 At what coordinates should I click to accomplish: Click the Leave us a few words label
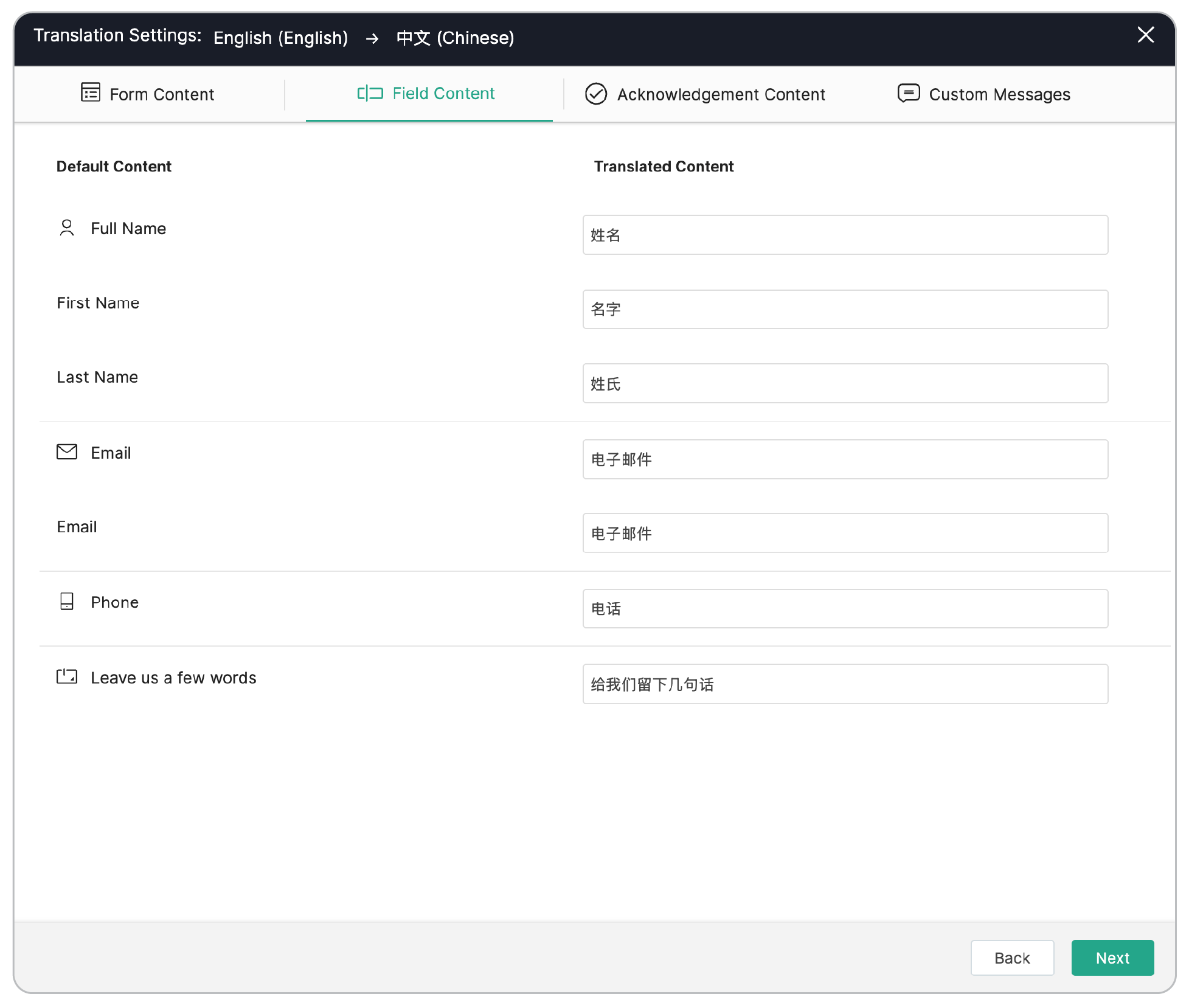pyautogui.click(x=173, y=678)
